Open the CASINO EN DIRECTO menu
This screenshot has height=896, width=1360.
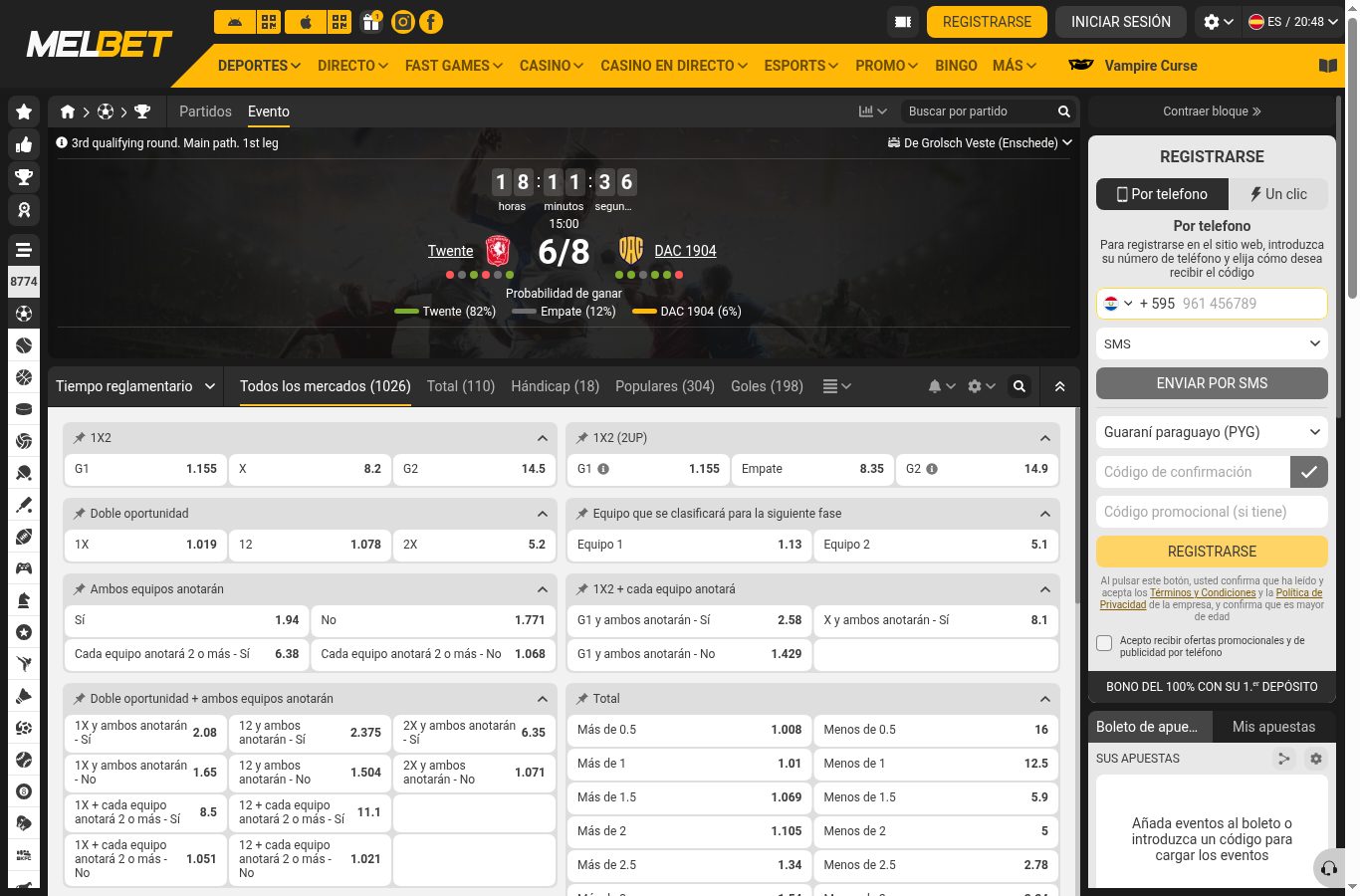pos(674,66)
